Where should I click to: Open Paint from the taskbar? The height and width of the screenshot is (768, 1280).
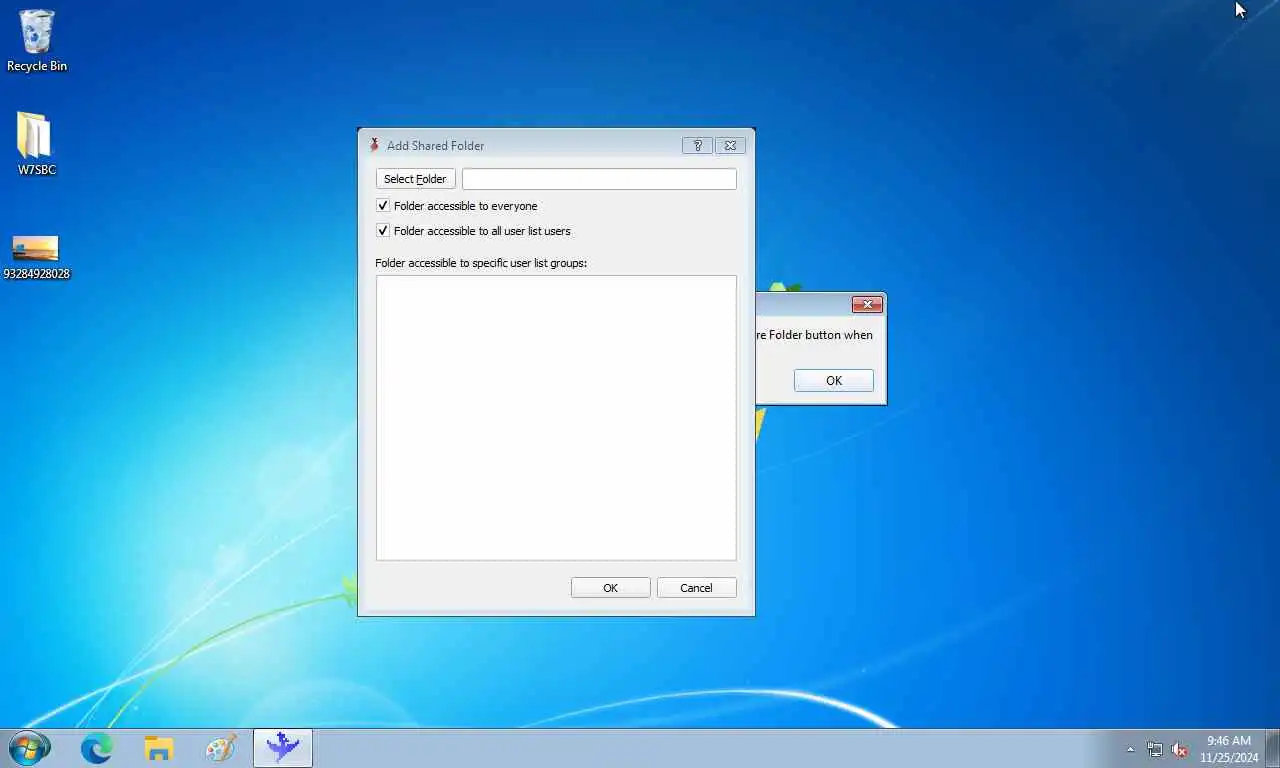click(x=221, y=748)
